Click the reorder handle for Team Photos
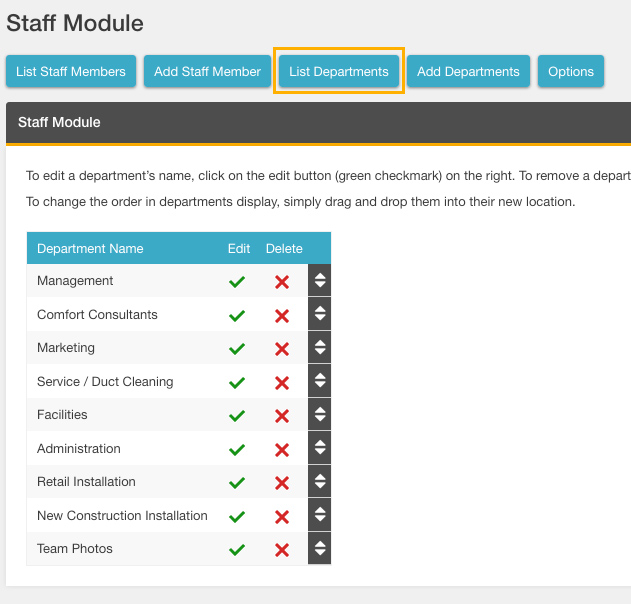 click(x=319, y=549)
